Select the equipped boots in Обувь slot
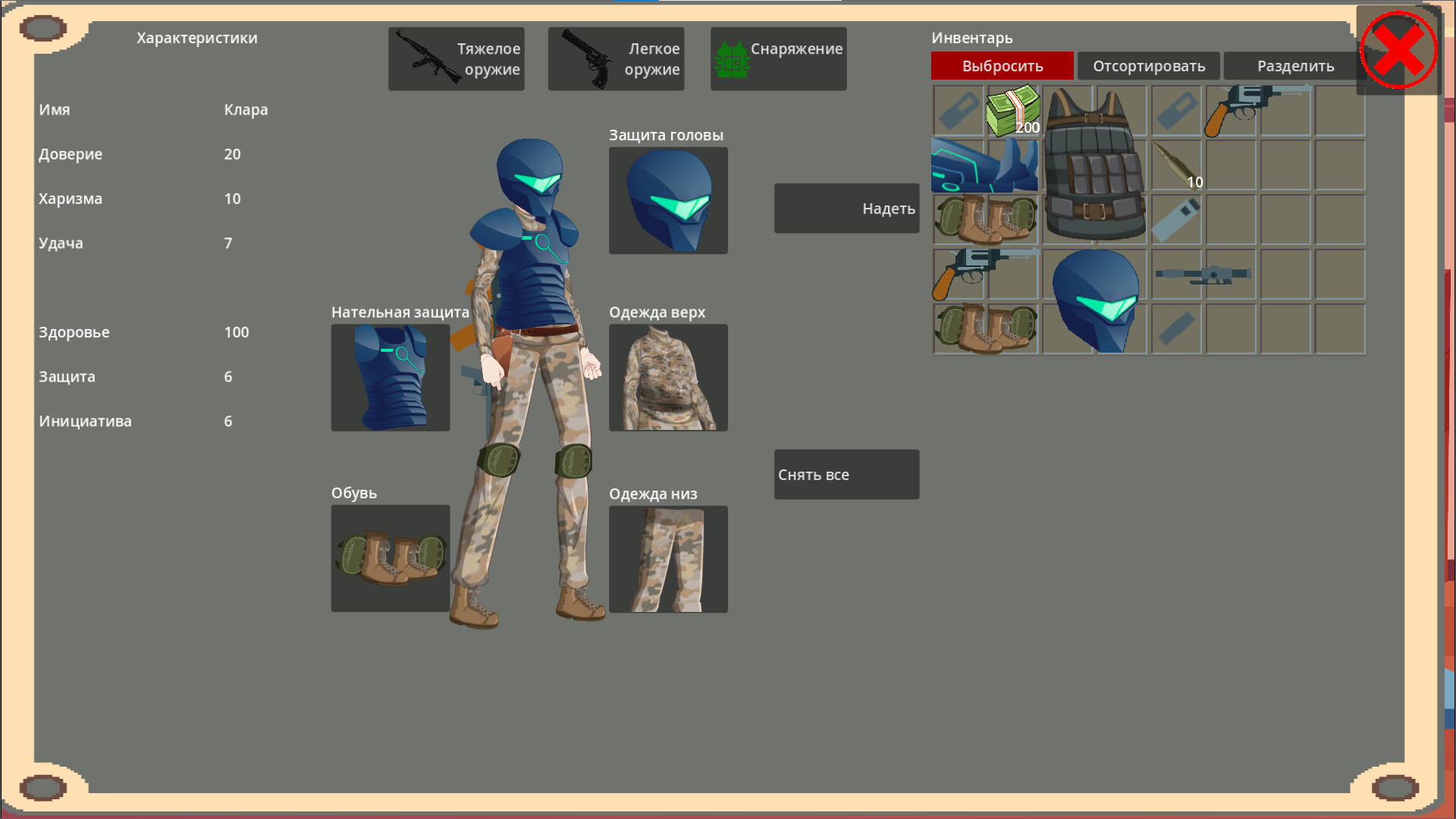This screenshot has height=819, width=1456. [390, 559]
